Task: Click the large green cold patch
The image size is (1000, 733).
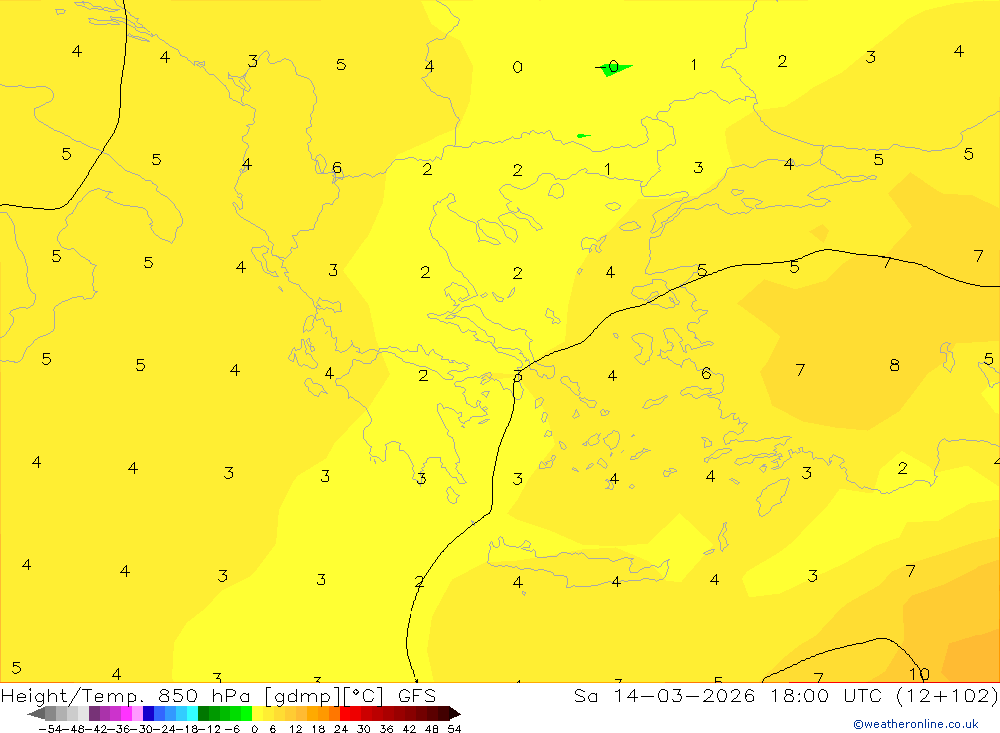Action: [616, 70]
